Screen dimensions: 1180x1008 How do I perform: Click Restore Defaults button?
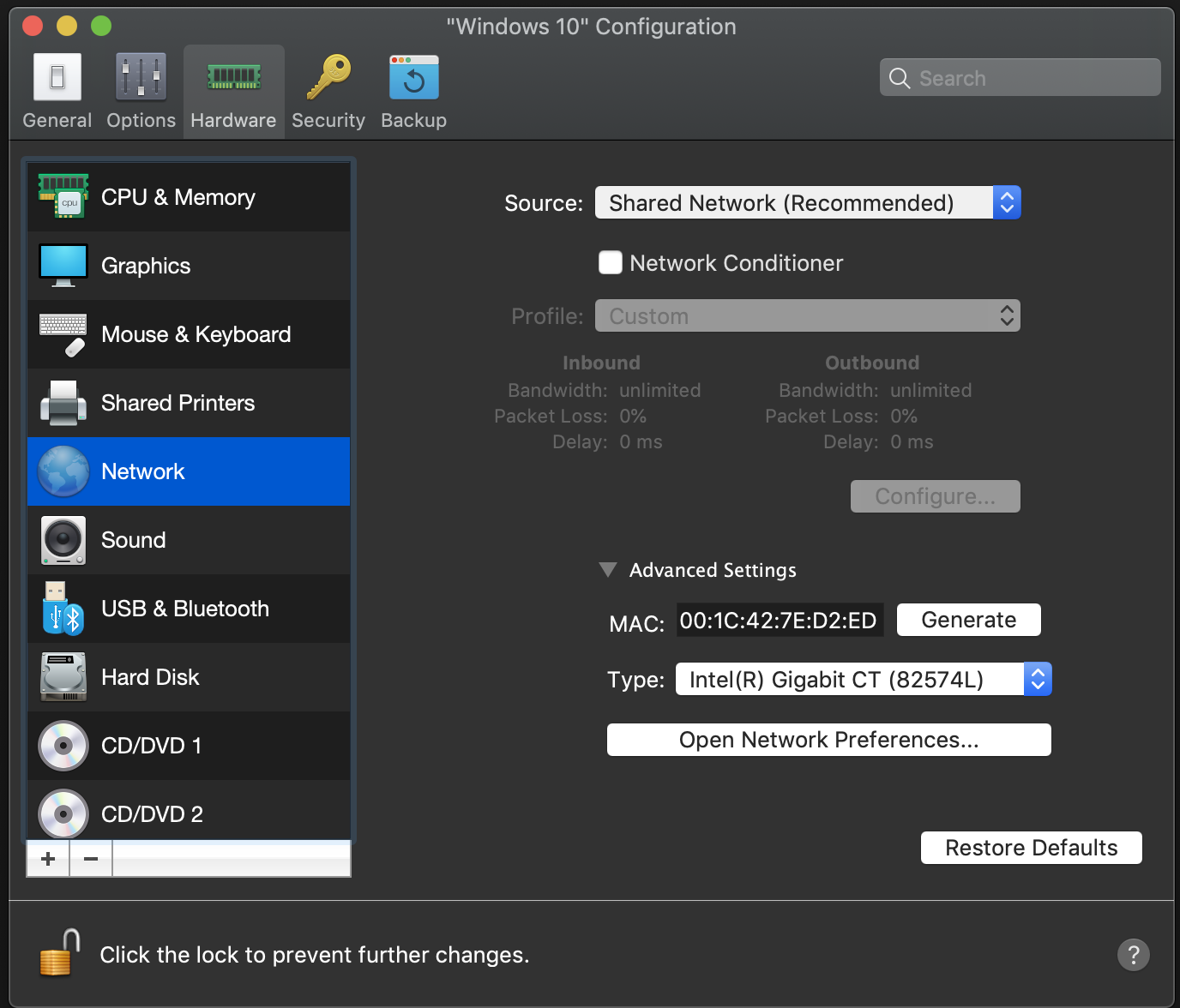point(1032,848)
